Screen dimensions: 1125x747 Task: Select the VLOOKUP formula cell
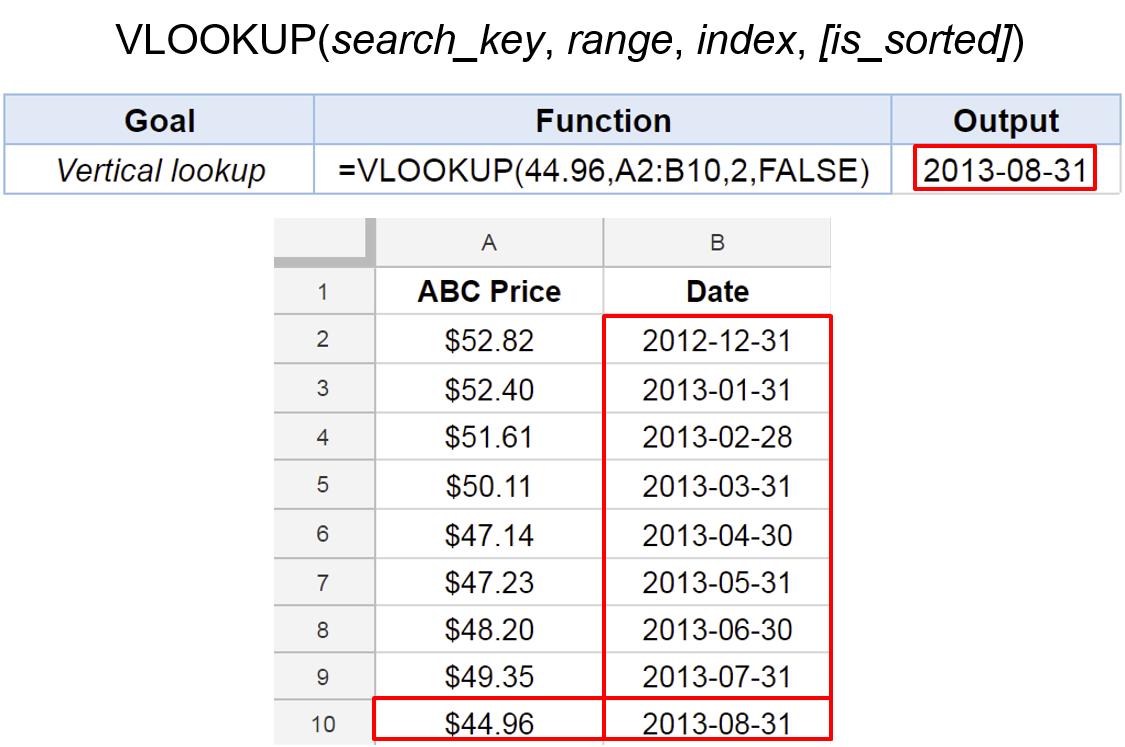tap(603, 170)
